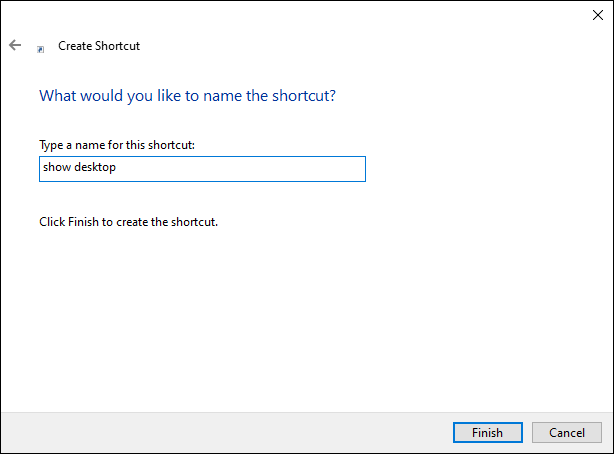Focus the shortcut name text box

point(201,168)
